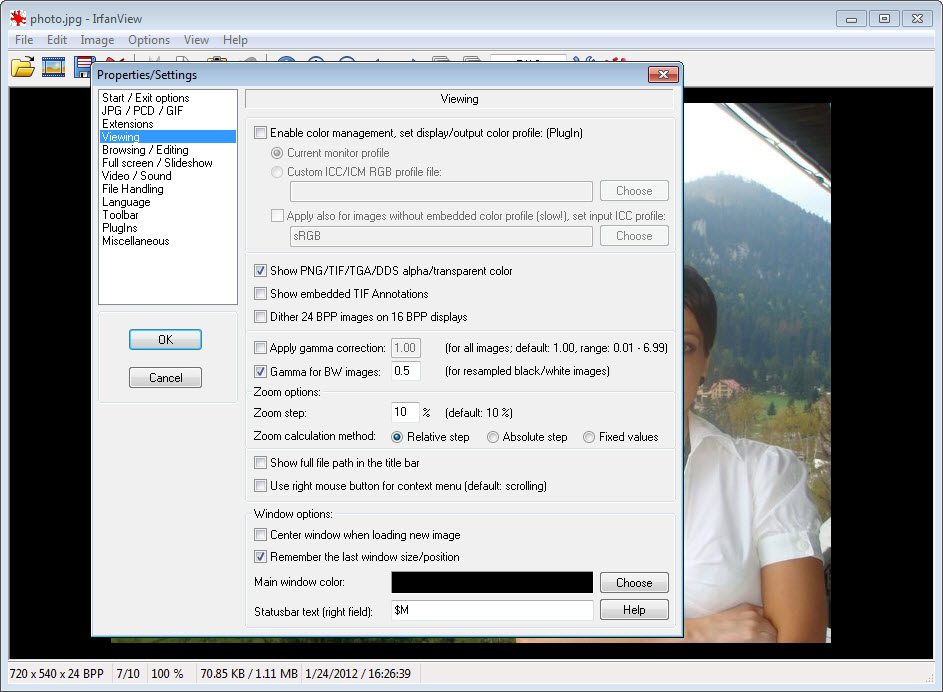The width and height of the screenshot is (943, 692).
Task: Select Fixed values zoom method
Action: [589, 437]
